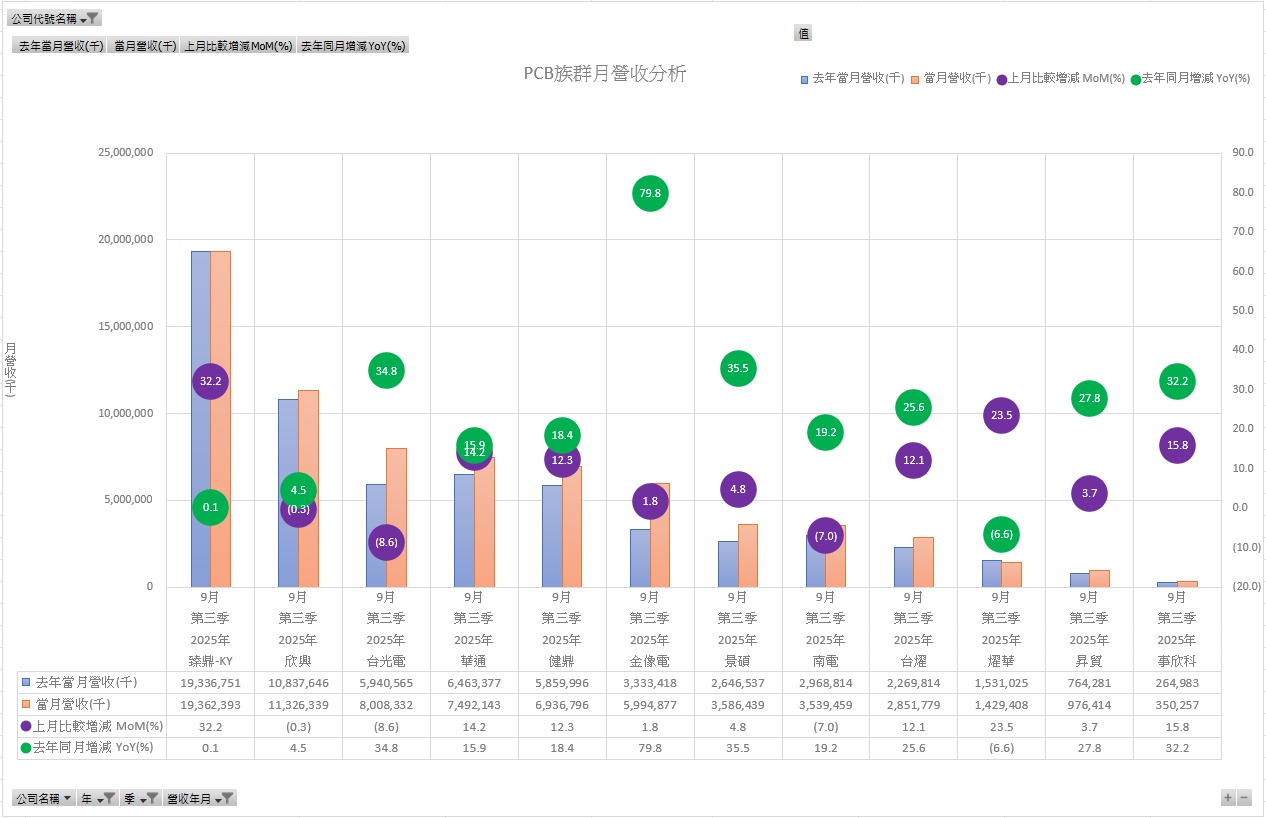The image size is (1266, 818).
Task: Select the green 25.6 bubble for 台燿
Action: tap(913, 407)
